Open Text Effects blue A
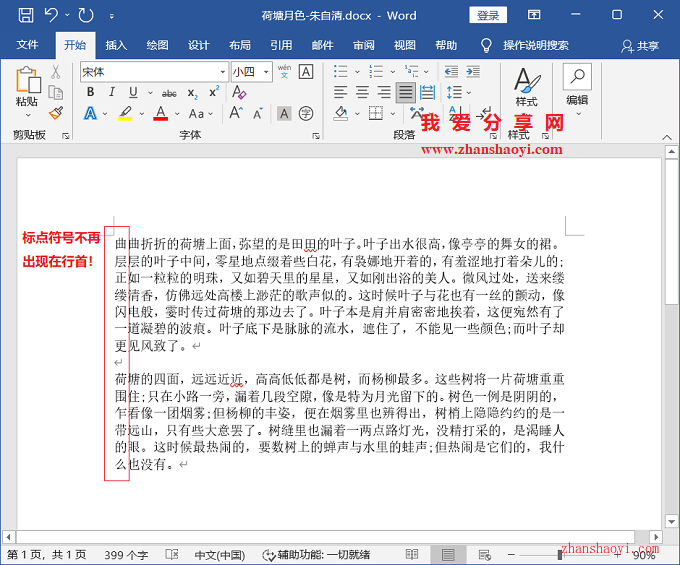The image size is (680, 565). [90, 114]
